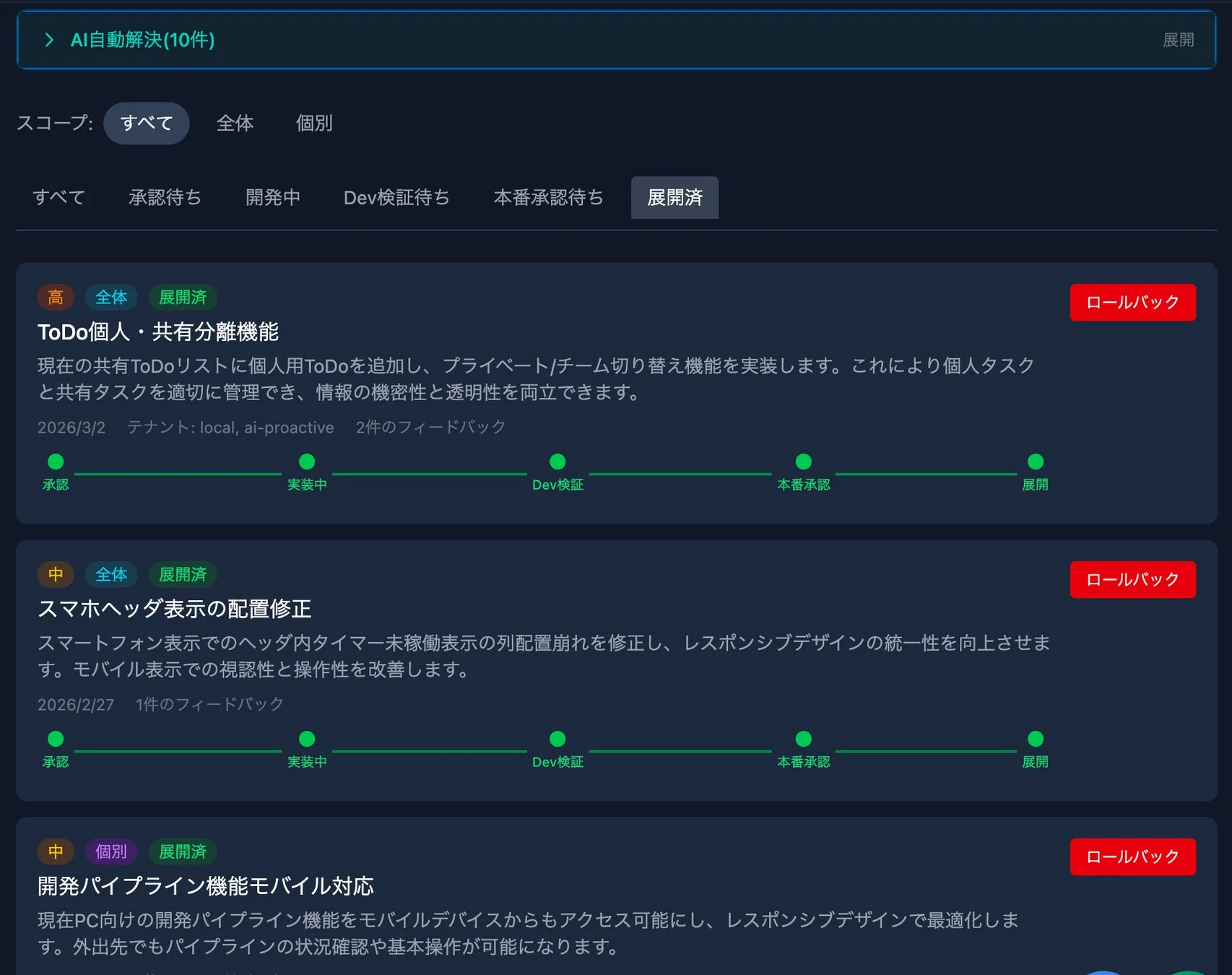Click the 展開済 status badge on スマホヘッダ表示の配置修正
Image resolution: width=1232 pixels, height=975 pixels.
click(x=181, y=574)
